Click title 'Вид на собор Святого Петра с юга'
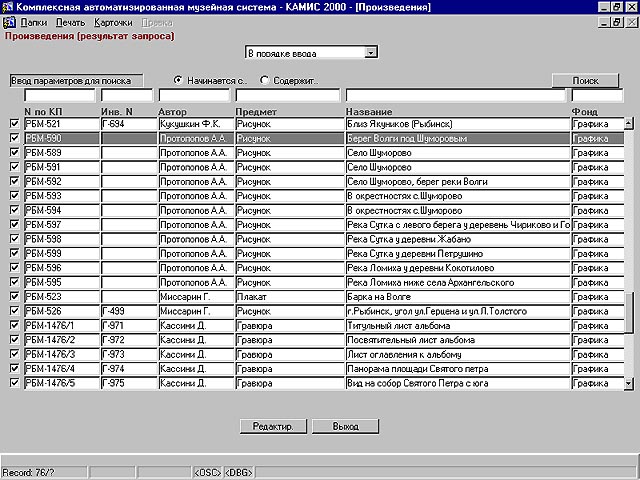The width and height of the screenshot is (640, 480). 458,383
